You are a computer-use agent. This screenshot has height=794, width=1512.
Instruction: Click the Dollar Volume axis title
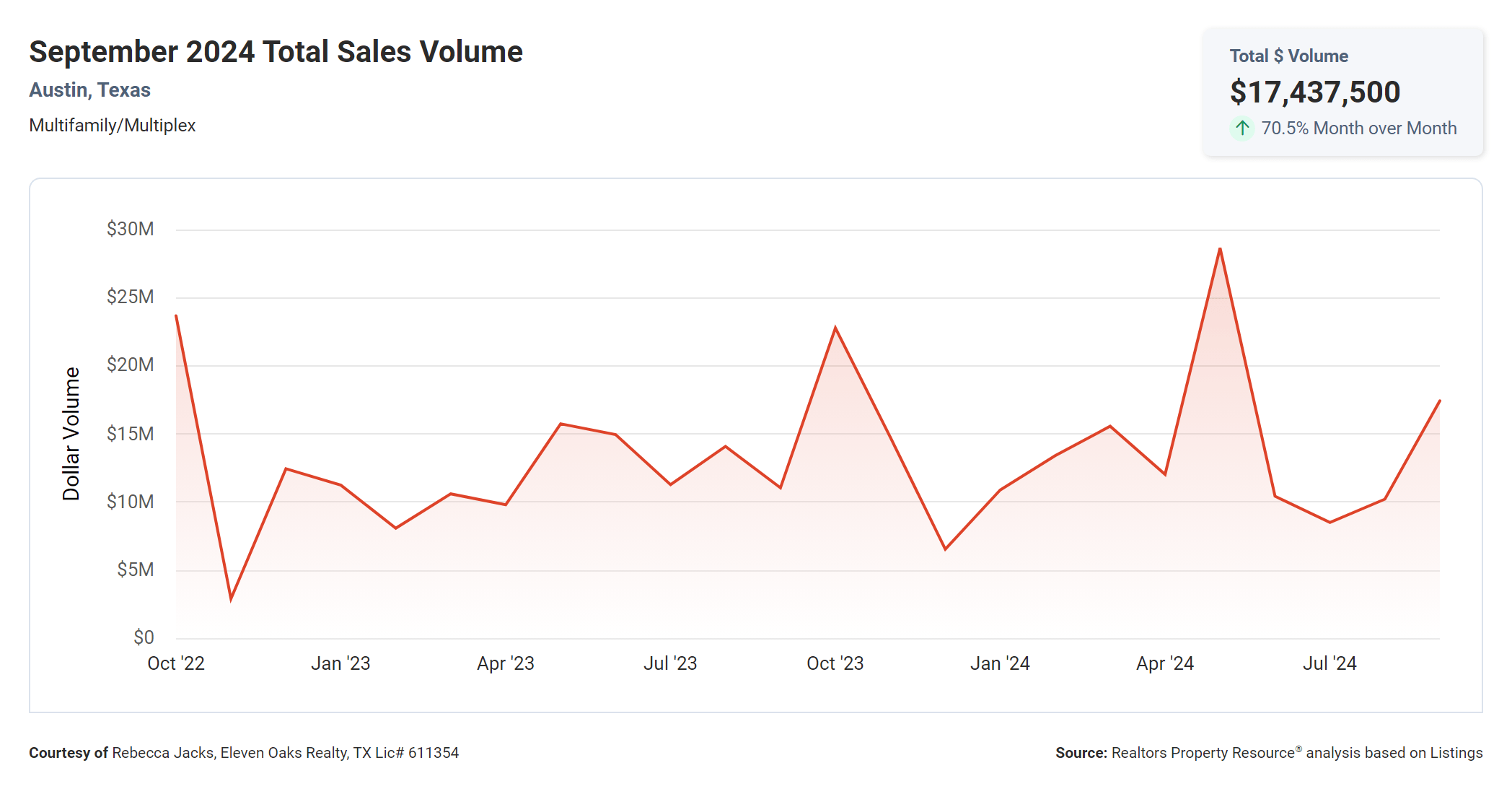(71, 433)
